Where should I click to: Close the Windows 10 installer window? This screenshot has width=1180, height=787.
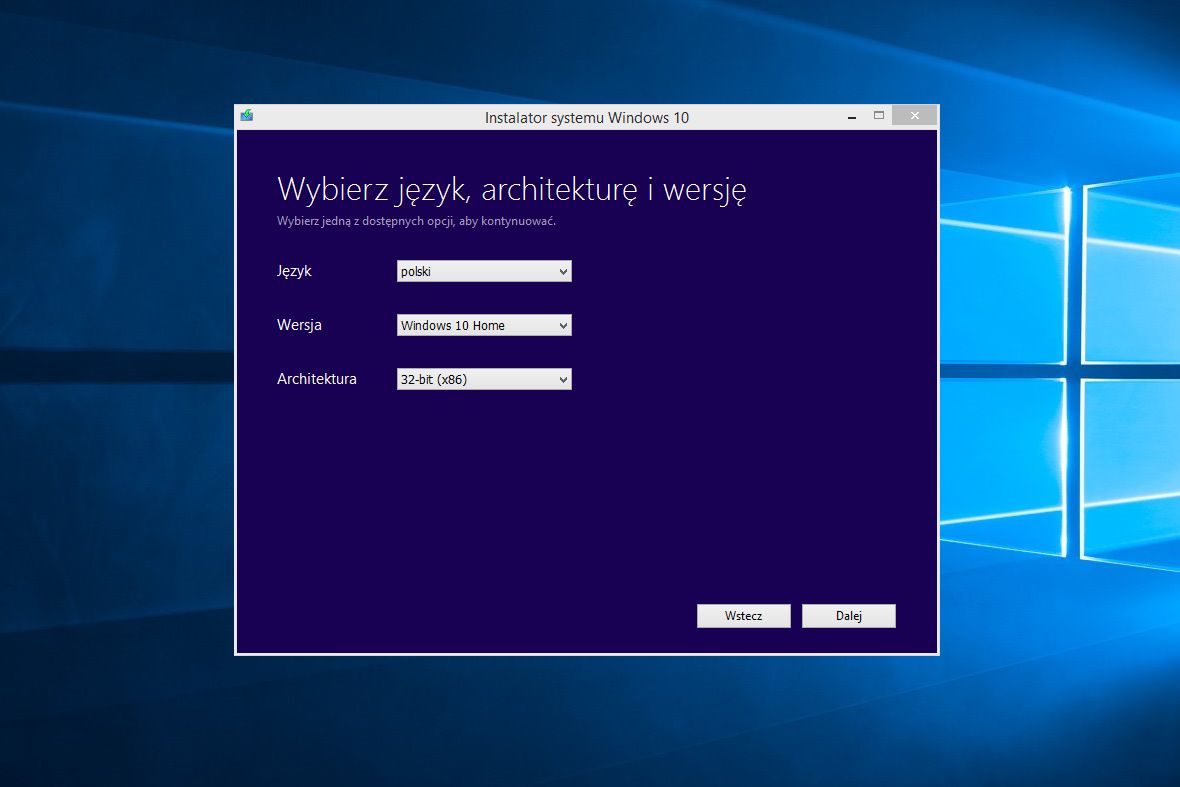click(x=914, y=116)
